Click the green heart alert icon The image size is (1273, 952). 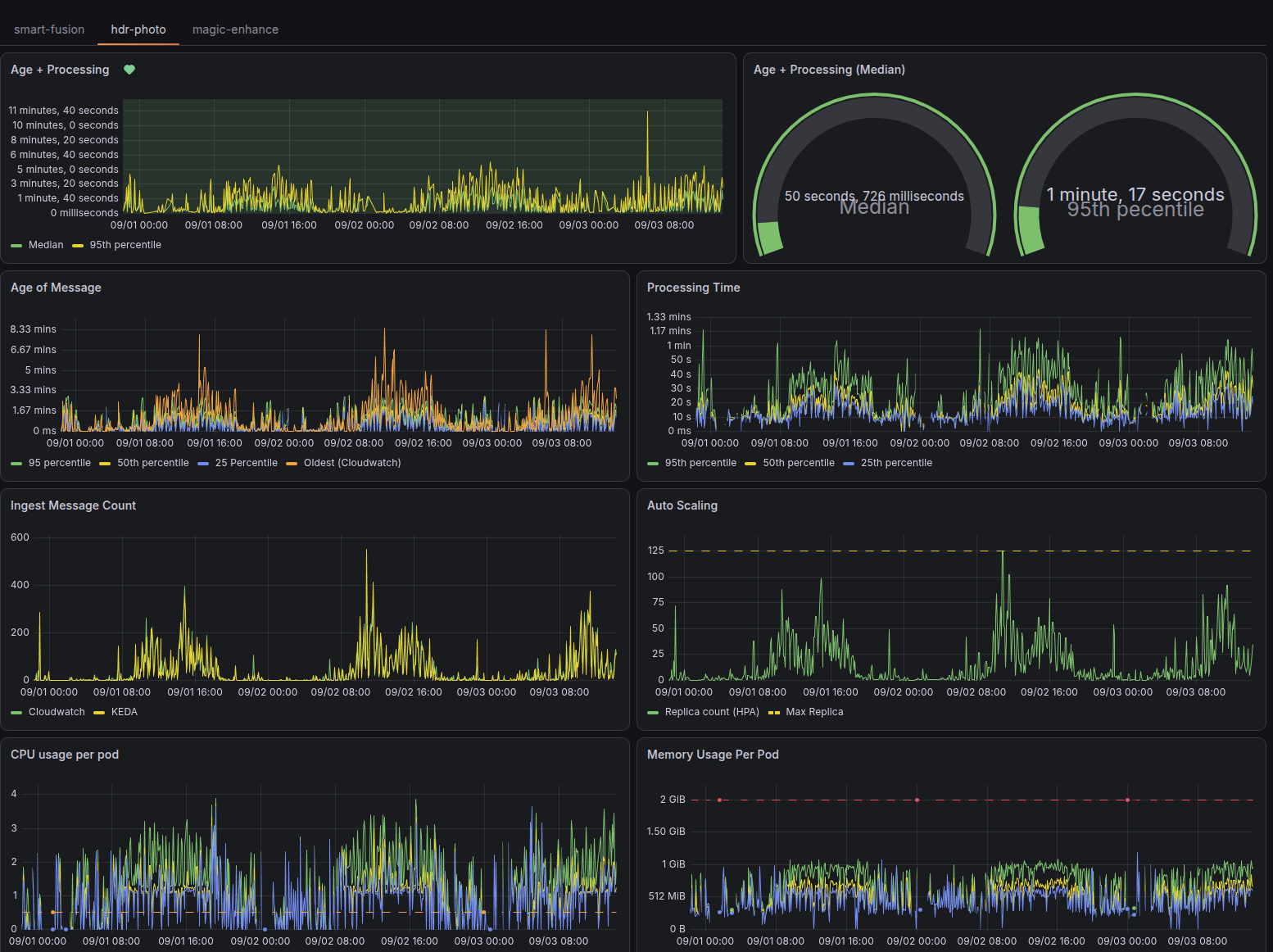click(x=129, y=70)
